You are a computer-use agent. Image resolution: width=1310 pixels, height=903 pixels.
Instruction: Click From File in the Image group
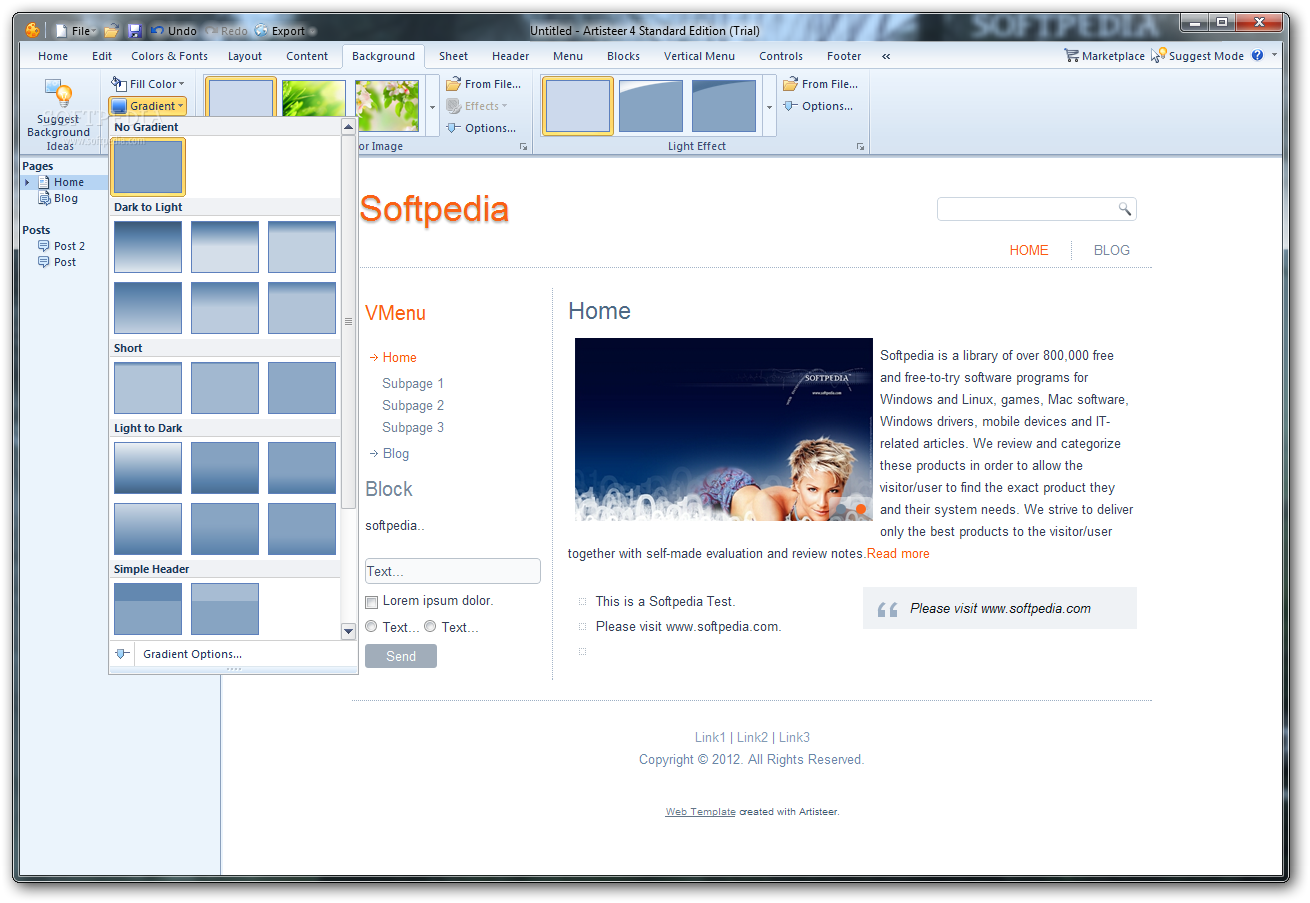[483, 84]
